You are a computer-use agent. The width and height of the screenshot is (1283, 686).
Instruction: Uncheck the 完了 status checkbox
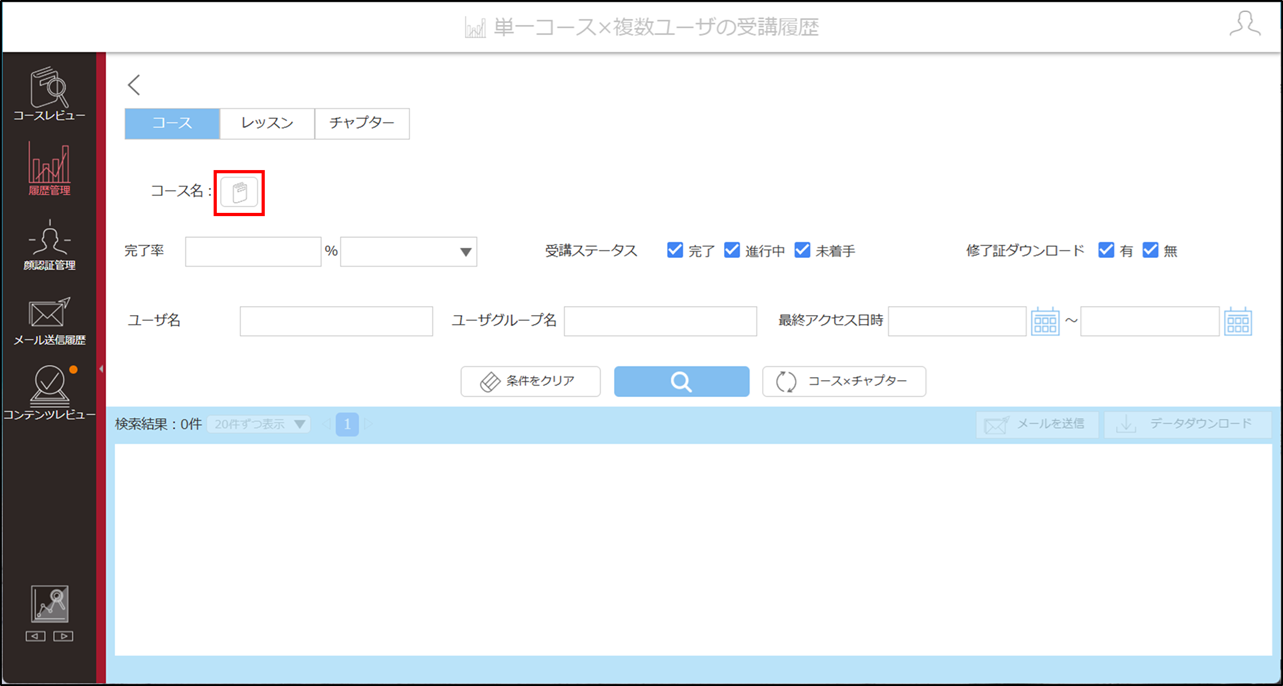pos(675,250)
